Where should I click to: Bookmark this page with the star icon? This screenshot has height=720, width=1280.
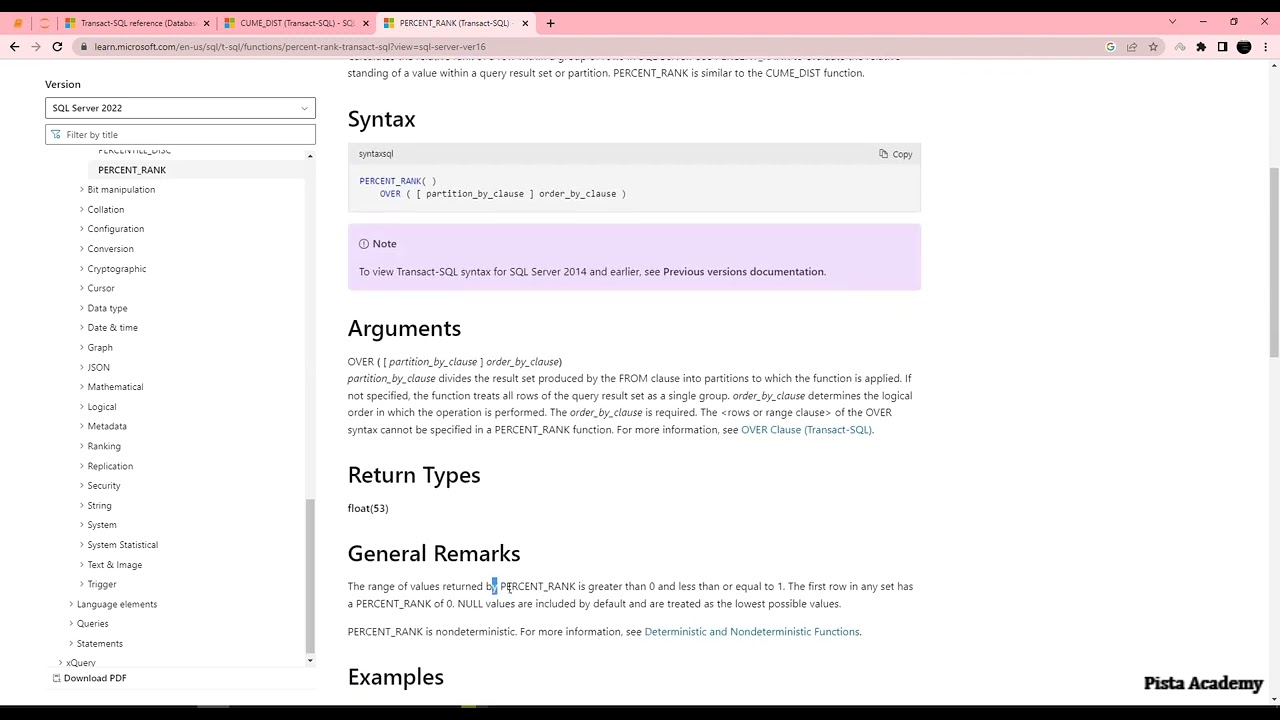(x=1153, y=47)
